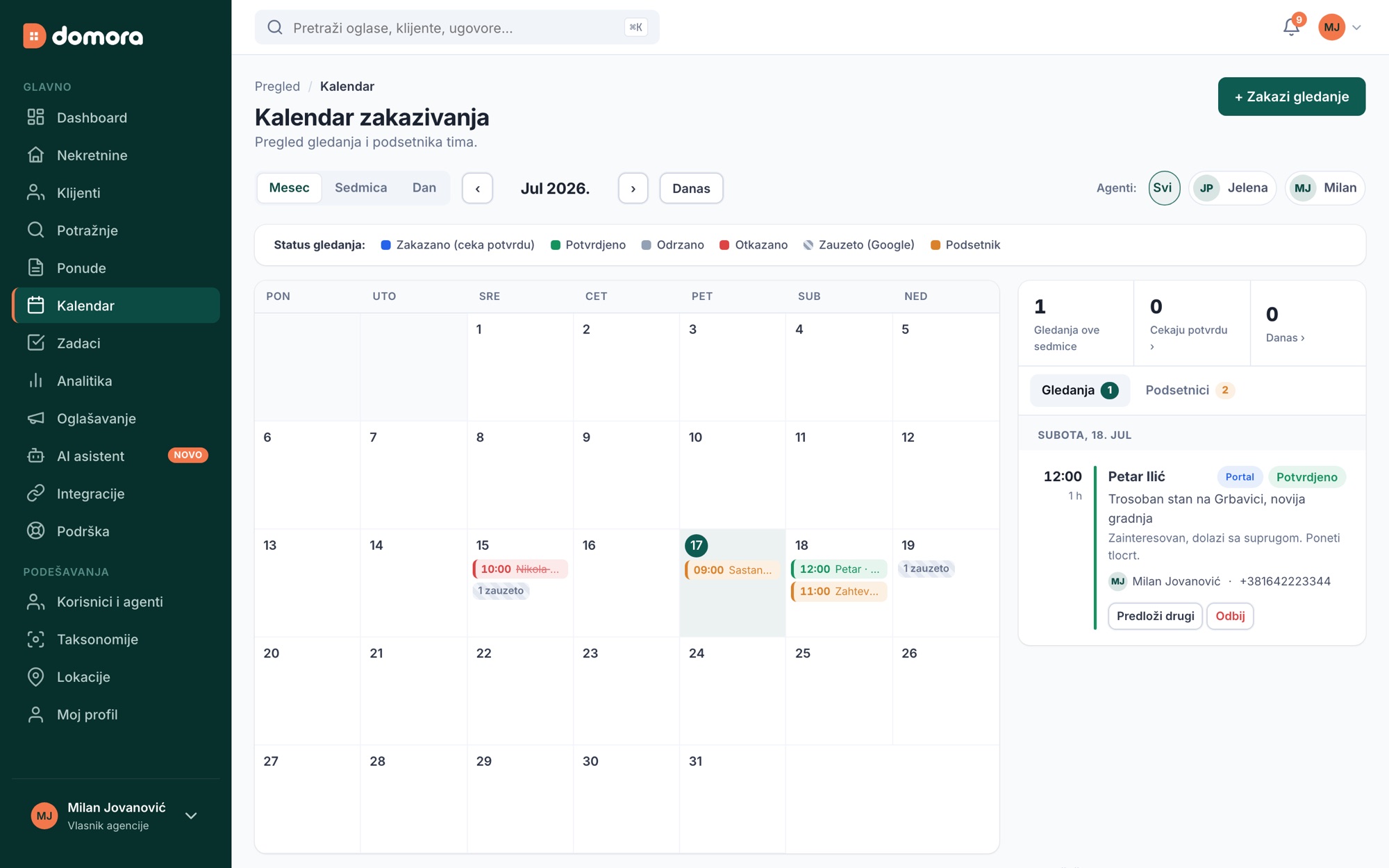Image resolution: width=1389 pixels, height=868 pixels.
Task: Open notifications bell icon
Action: click(x=1291, y=27)
